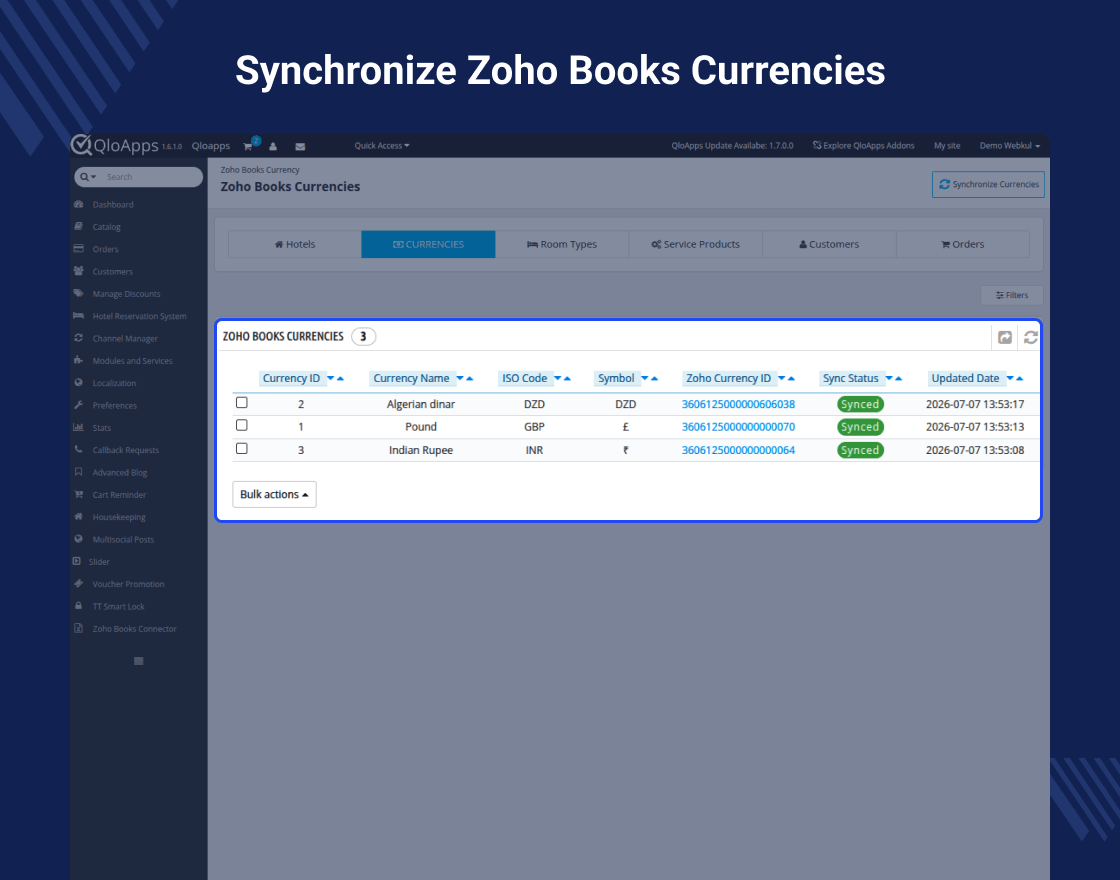Open Zoho Currency ID 3606125000000000070 link
The height and width of the screenshot is (880, 1120).
(x=738, y=427)
